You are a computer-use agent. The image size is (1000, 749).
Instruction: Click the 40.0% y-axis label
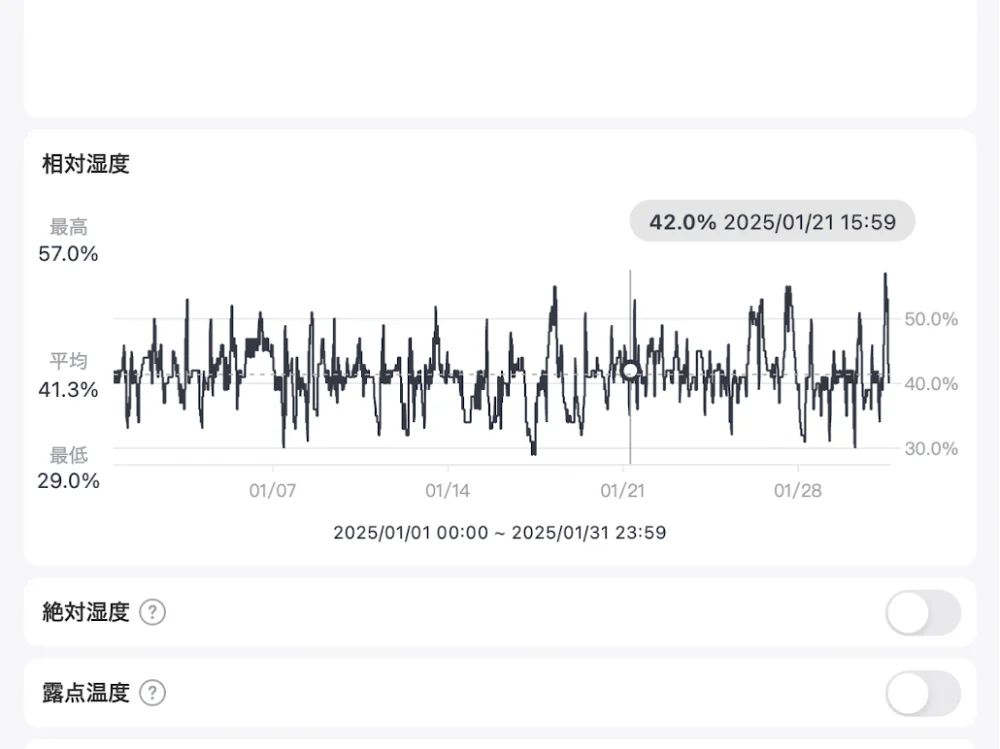point(931,384)
